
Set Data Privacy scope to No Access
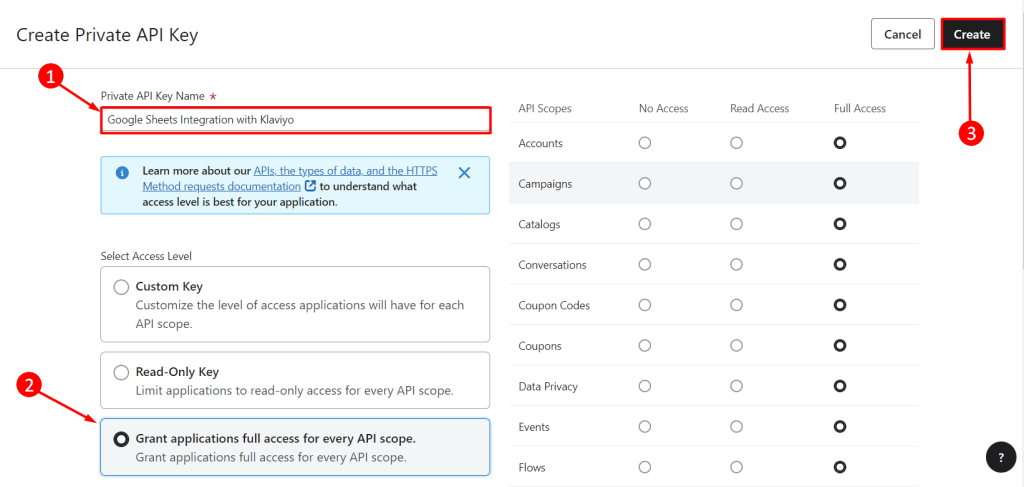click(645, 386)
